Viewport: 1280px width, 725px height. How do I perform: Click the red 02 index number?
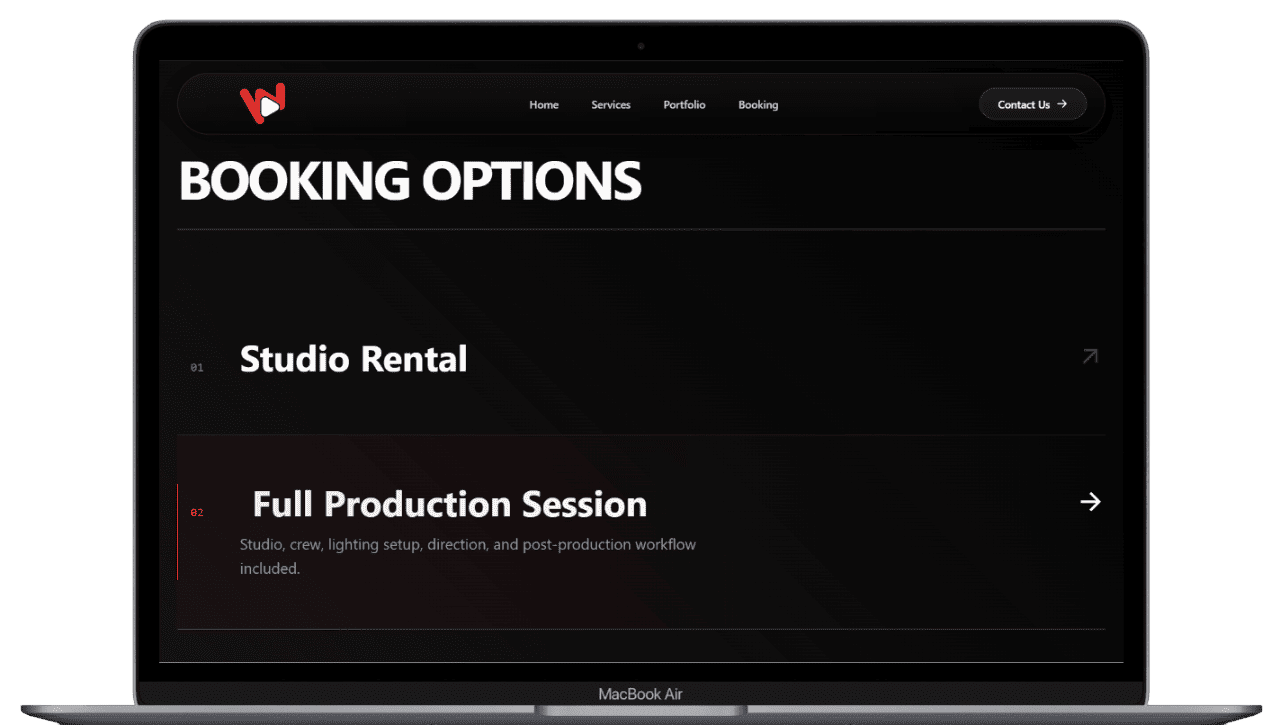point(197,513)
